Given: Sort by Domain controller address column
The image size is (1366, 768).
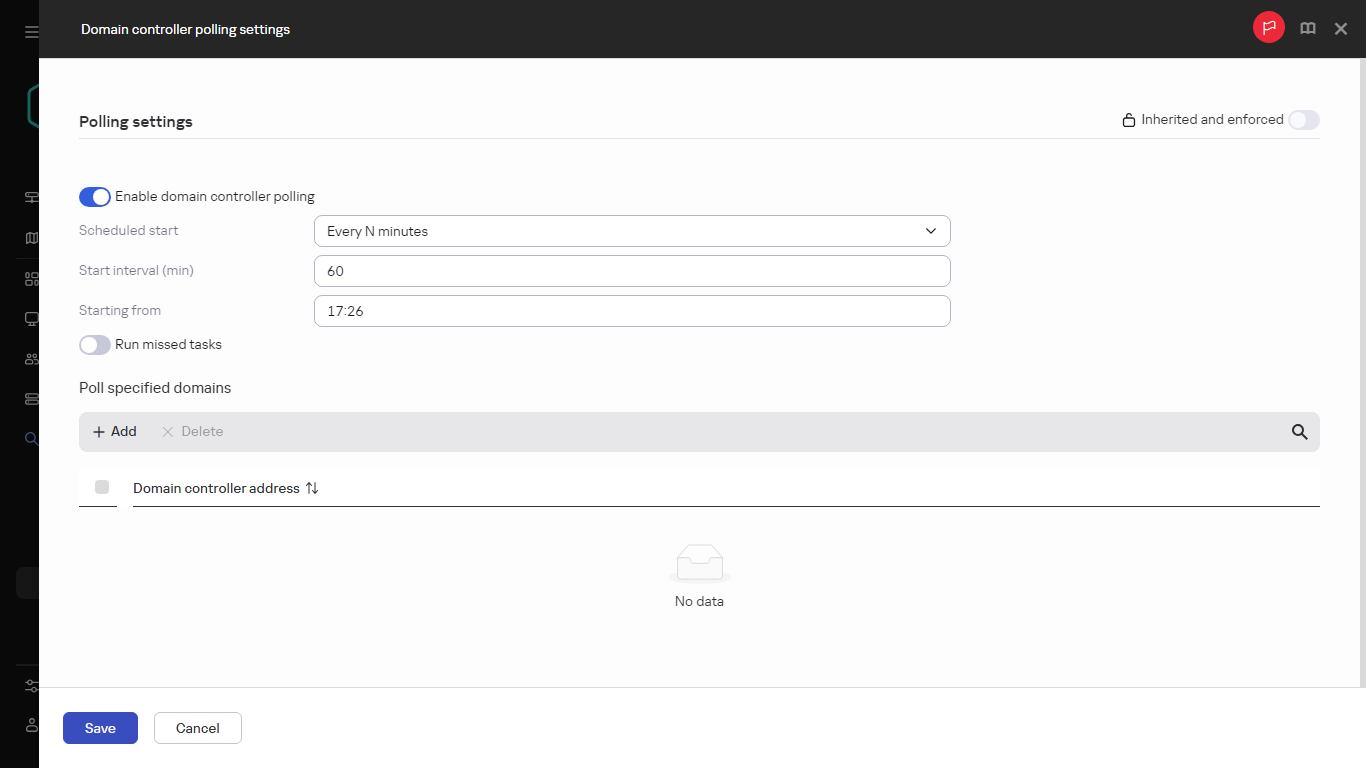Looking at the screenshot, I should click(311, 488).
